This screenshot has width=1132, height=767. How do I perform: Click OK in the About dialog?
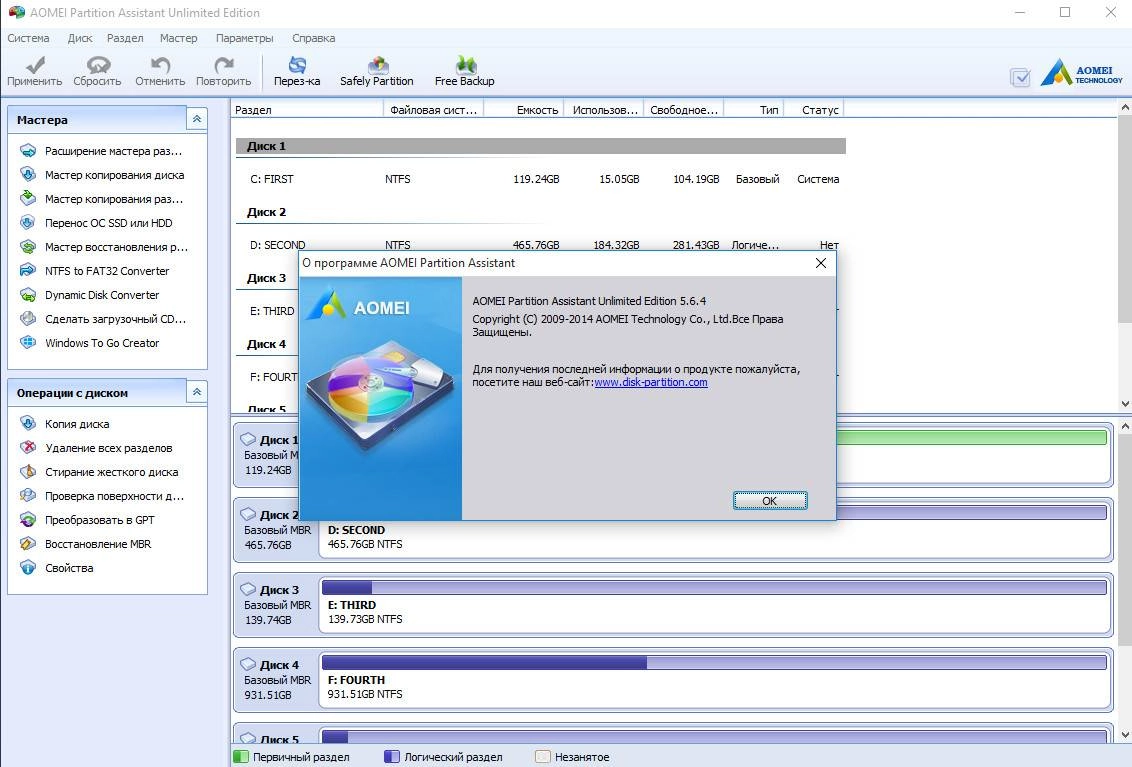770,500
